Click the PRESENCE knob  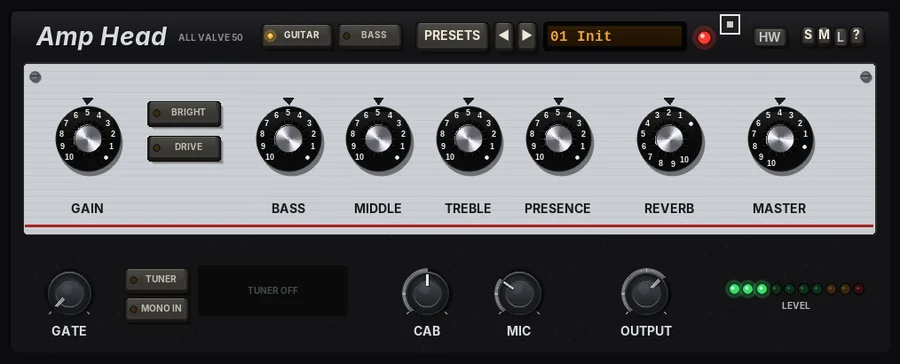tap(558, 139)
